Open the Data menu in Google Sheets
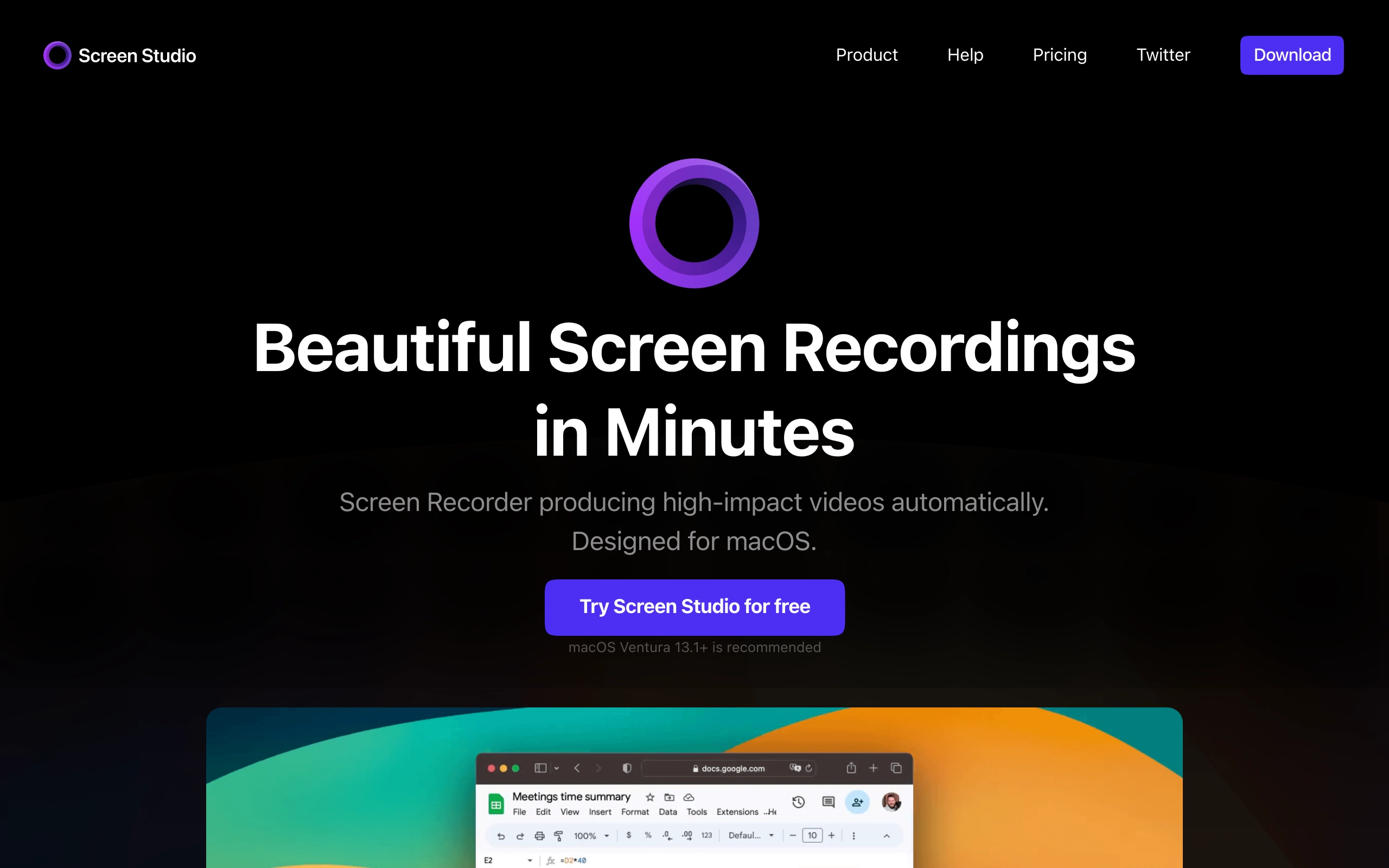1389x868 pixels. [667, 812]
